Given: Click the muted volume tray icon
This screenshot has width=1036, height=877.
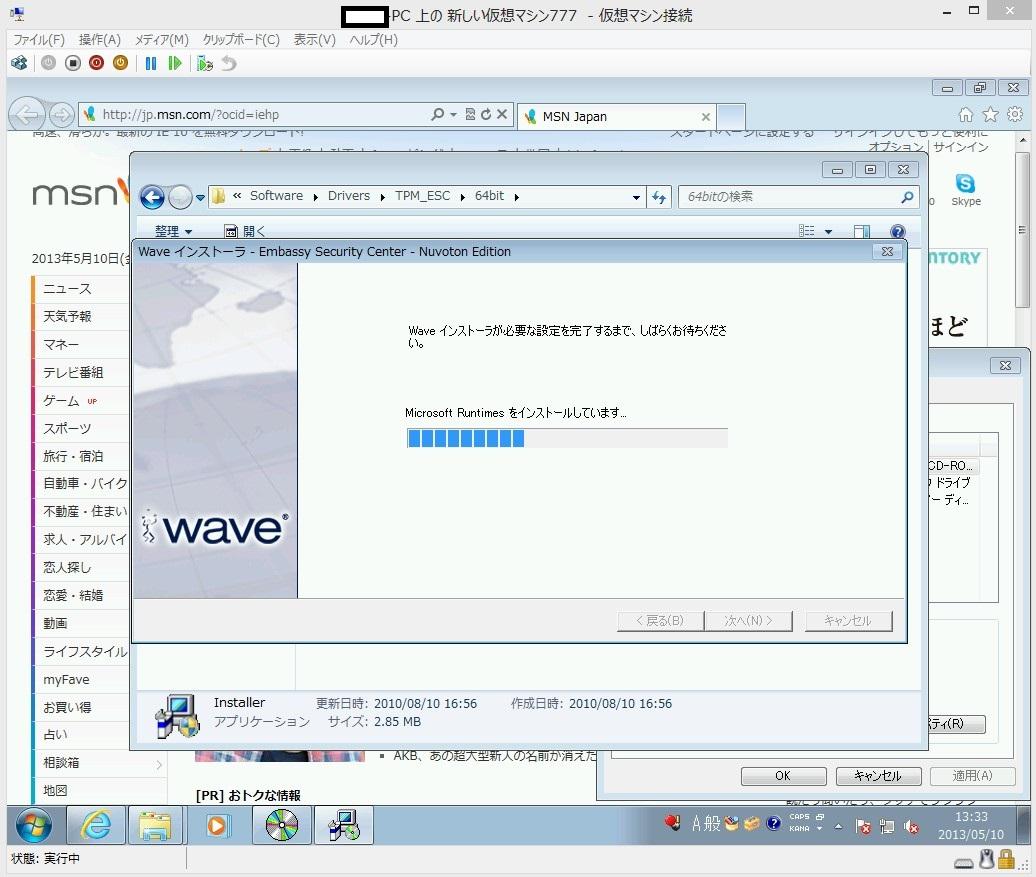Looking at the screenshot, I should click(x=911, y=827).
